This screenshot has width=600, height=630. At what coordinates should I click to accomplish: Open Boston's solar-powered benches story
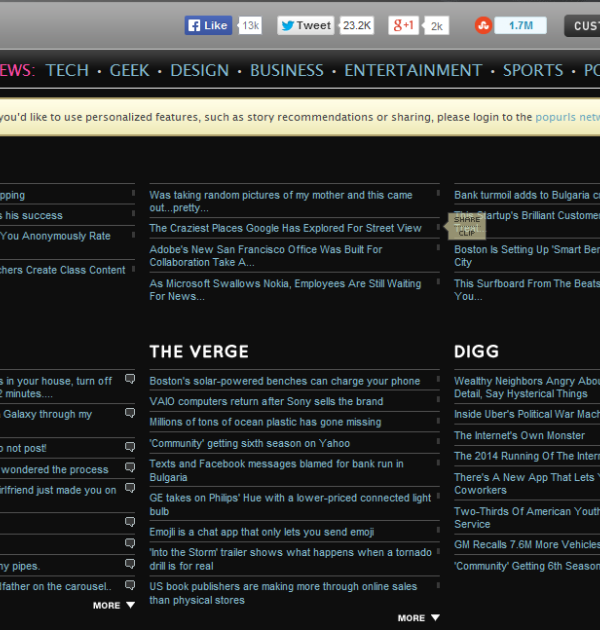tap(285, 381)
